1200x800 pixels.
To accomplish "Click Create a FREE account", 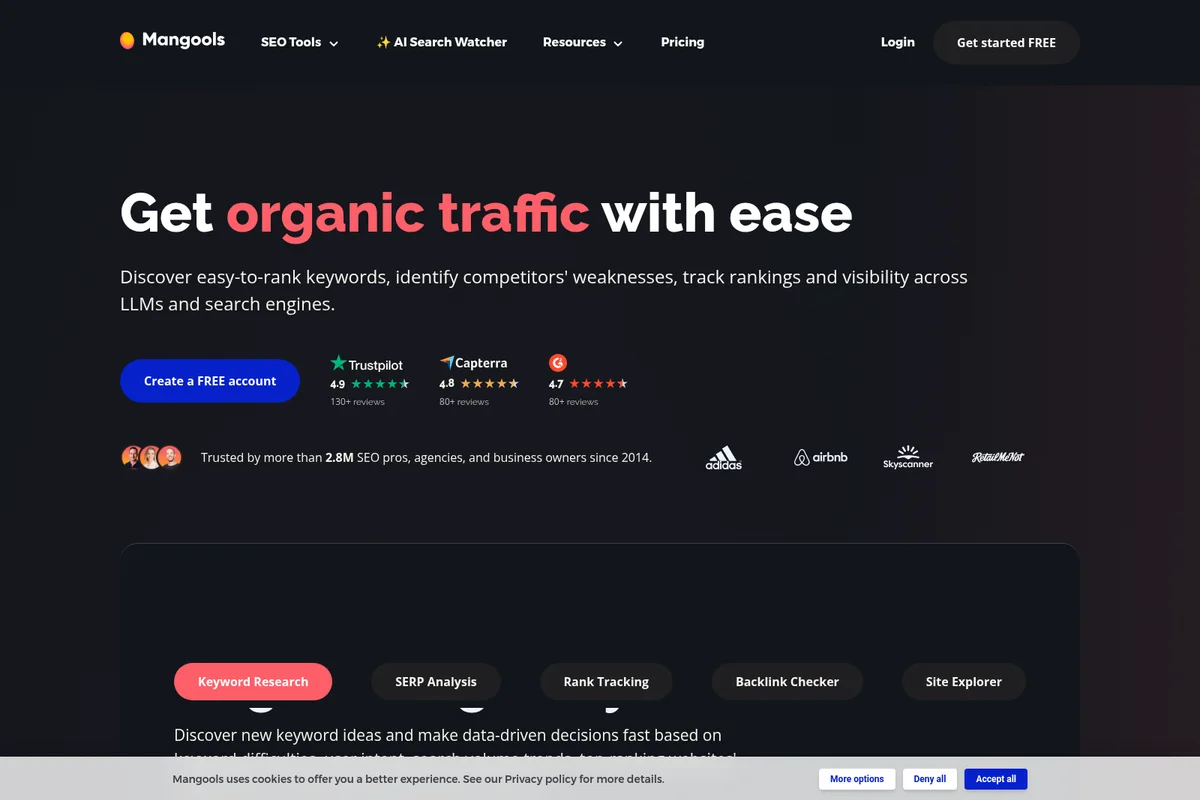I will point(209,381).
